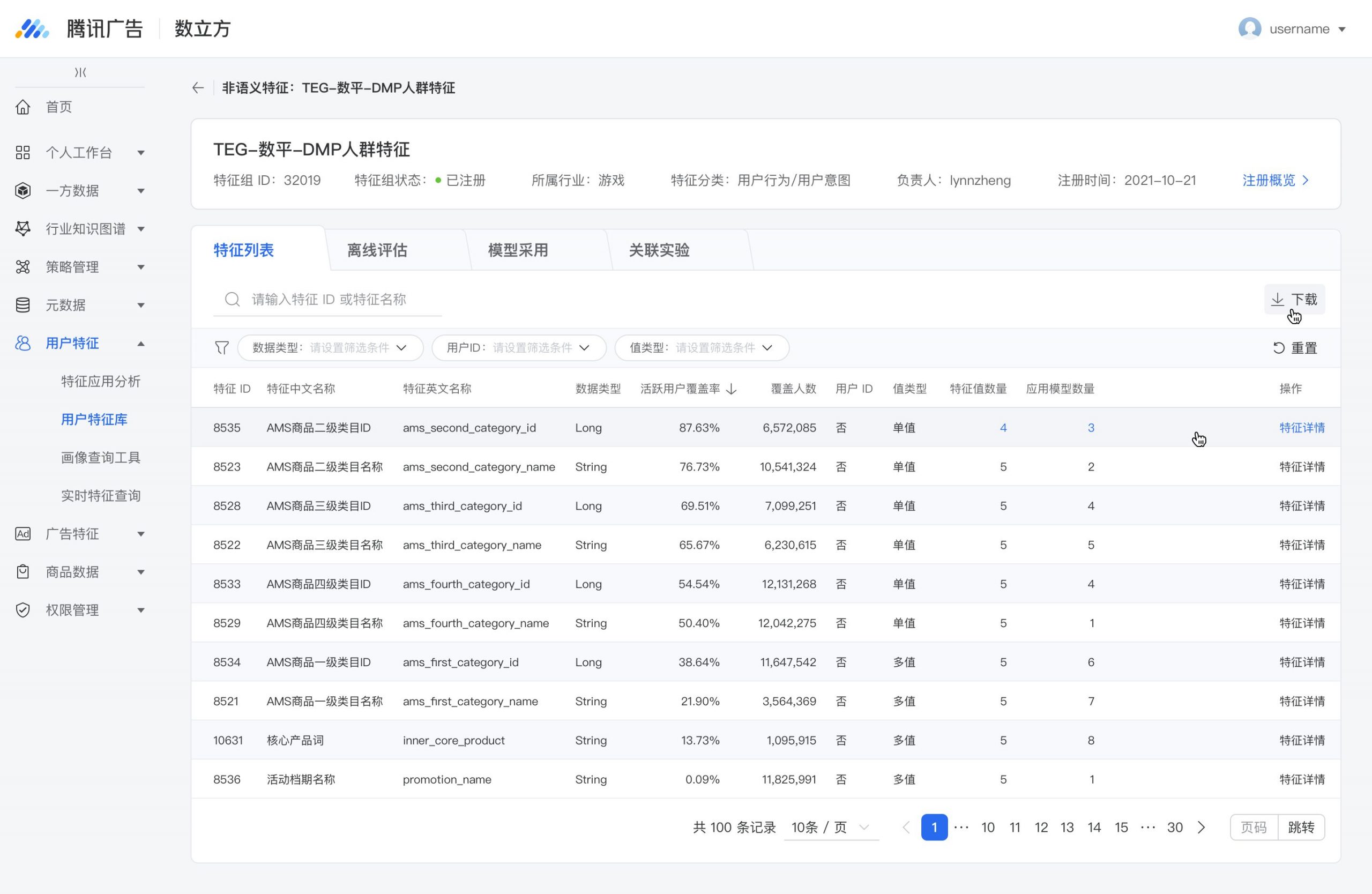
Task: Select 用户特征库 in the sidebar
Action: point(94,420)
